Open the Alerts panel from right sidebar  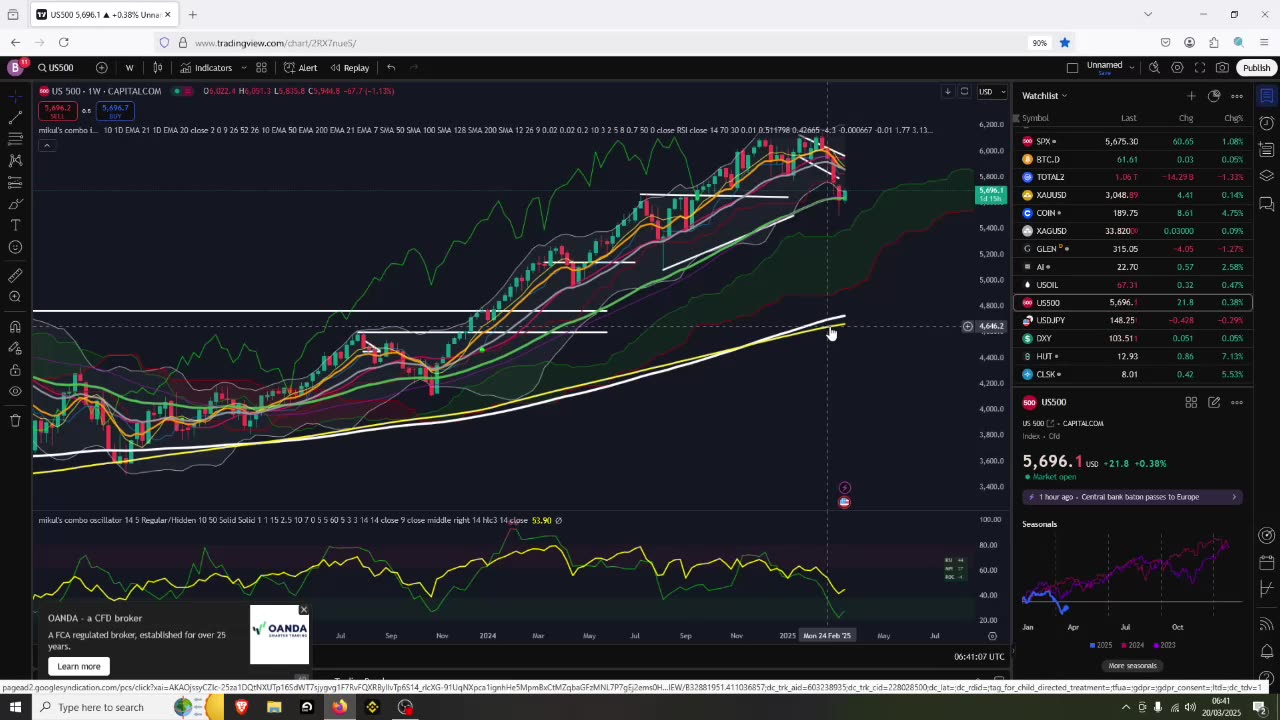1266,123
